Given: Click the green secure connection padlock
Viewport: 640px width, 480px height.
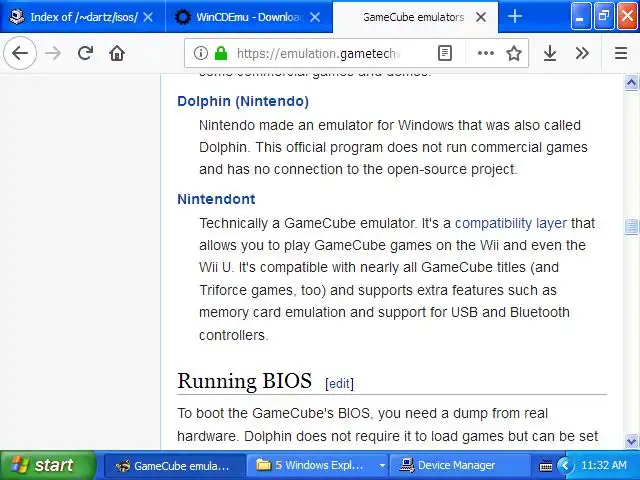Looking at the screenshot, I should (x=221, y=53).
